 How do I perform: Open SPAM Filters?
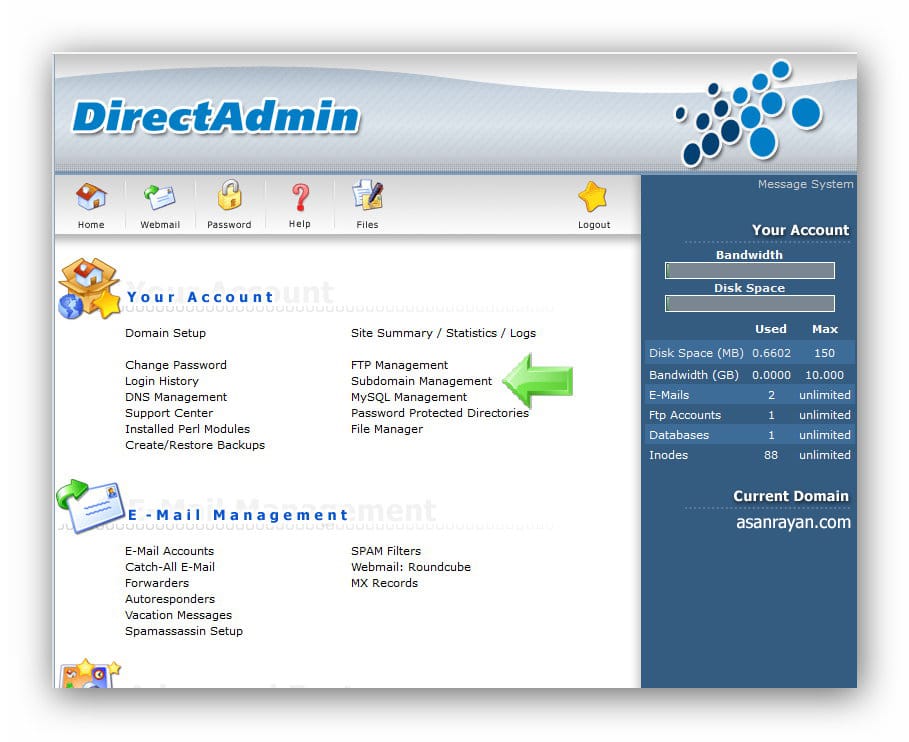pos(386,551)
